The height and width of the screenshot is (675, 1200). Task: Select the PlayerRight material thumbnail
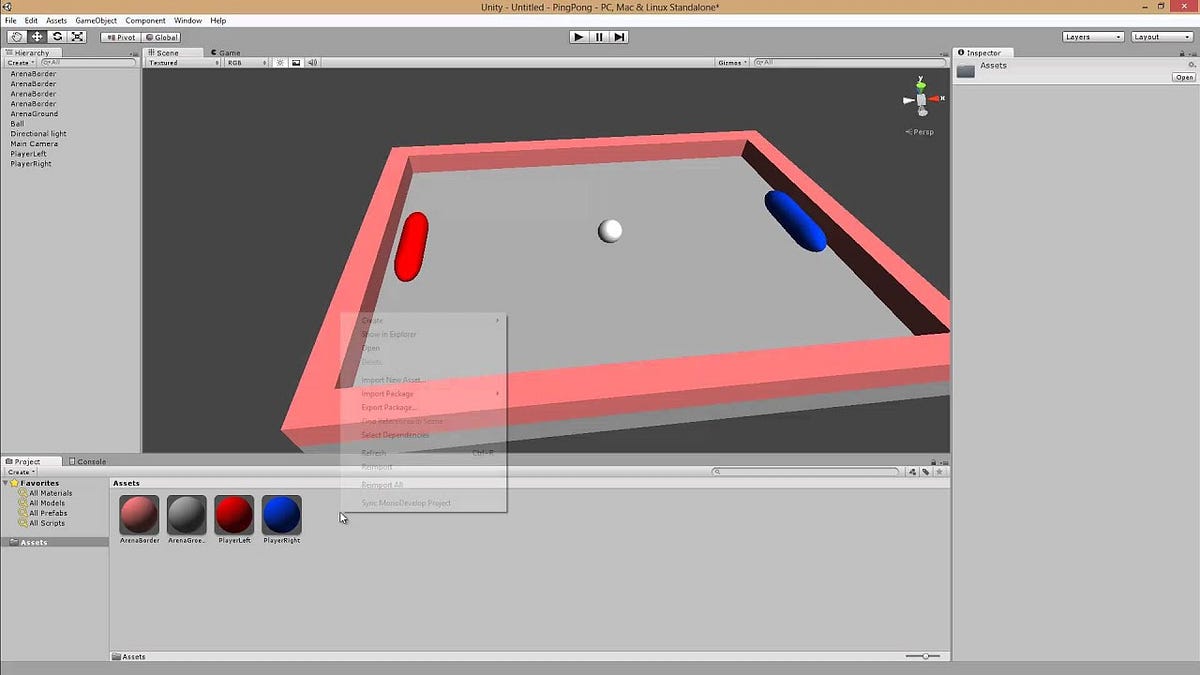pyautogui.click(x=281, y=516)
